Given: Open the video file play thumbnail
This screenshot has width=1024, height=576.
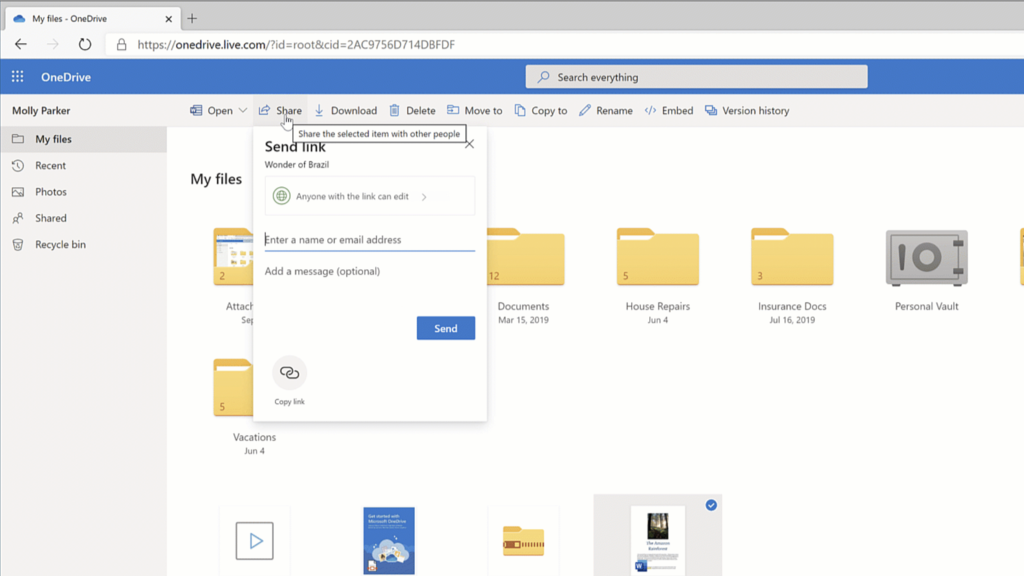Looking at the screenshot, I should pyautogui.click(x=255, y=541).
